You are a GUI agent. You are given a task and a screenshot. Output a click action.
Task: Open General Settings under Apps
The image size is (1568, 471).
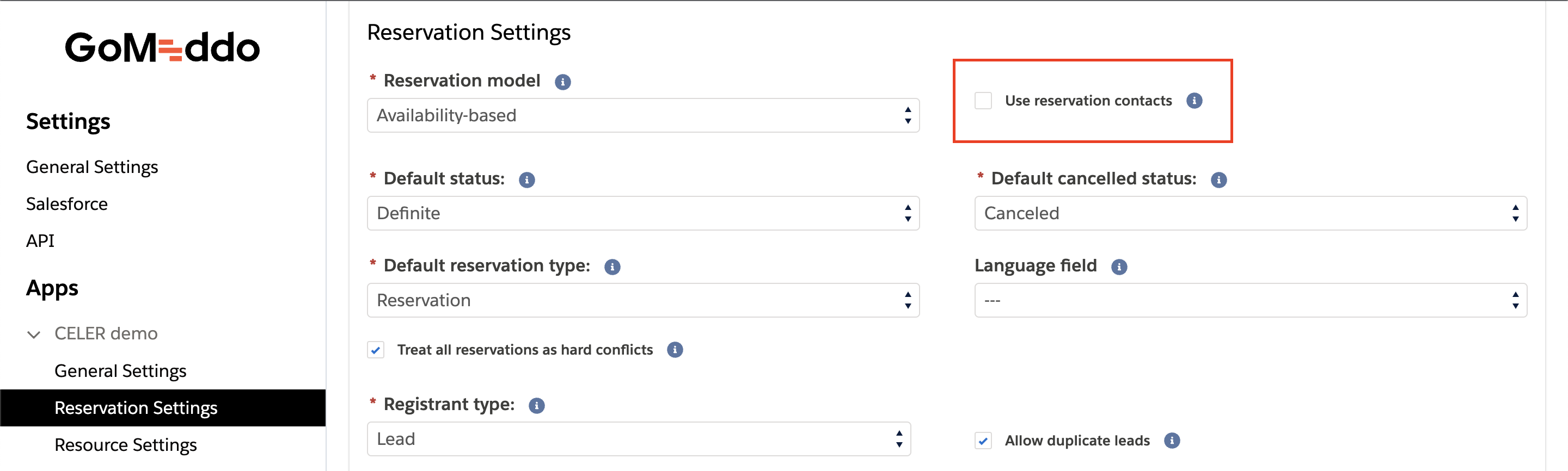point(120,370)
